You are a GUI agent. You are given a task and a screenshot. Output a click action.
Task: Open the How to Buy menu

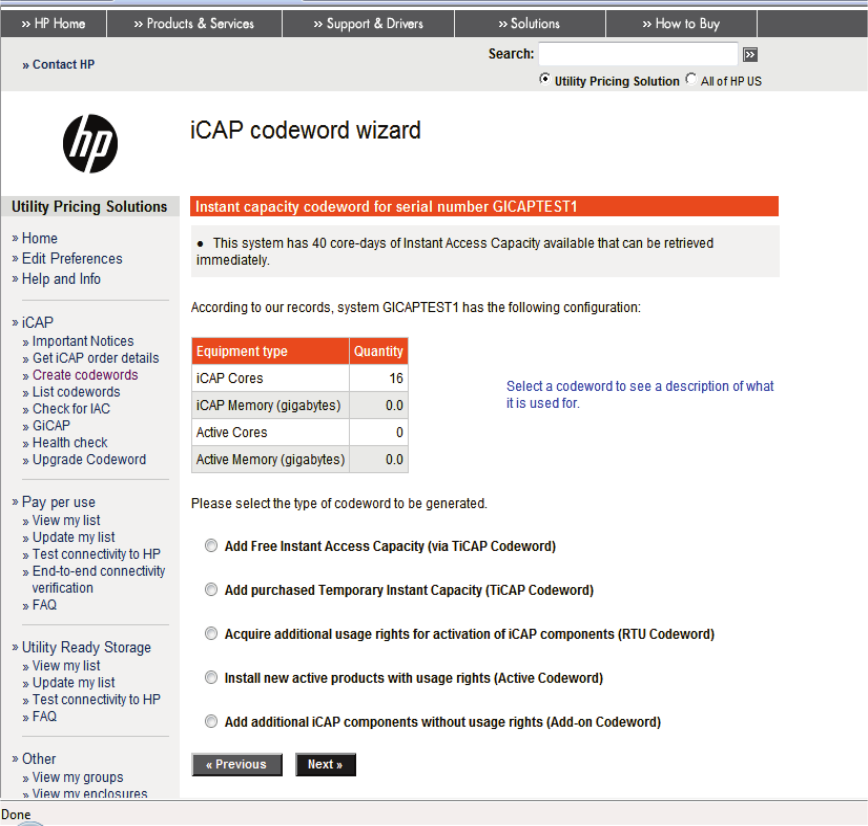[x=681, y=24]
